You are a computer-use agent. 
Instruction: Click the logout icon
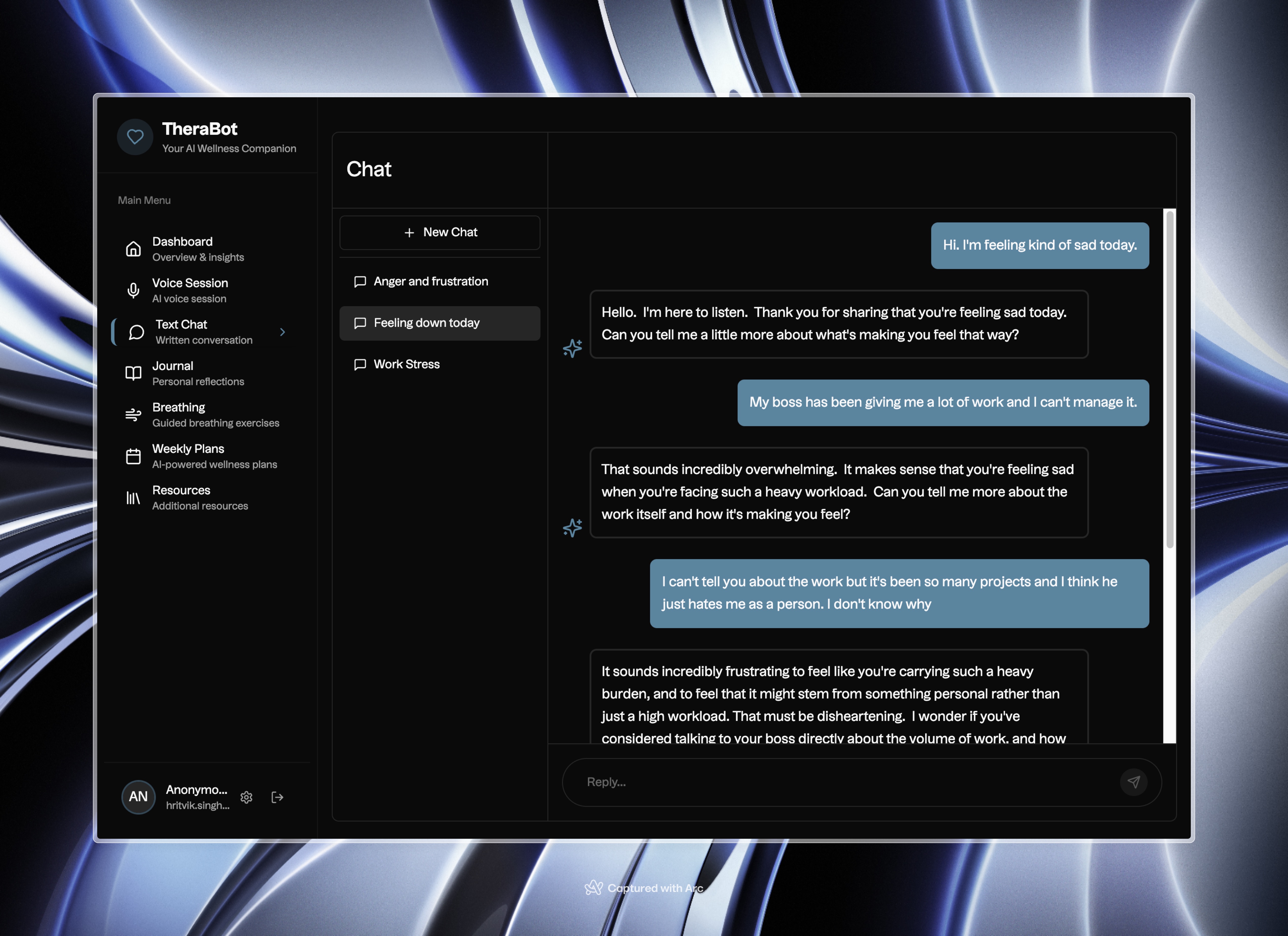277,797
